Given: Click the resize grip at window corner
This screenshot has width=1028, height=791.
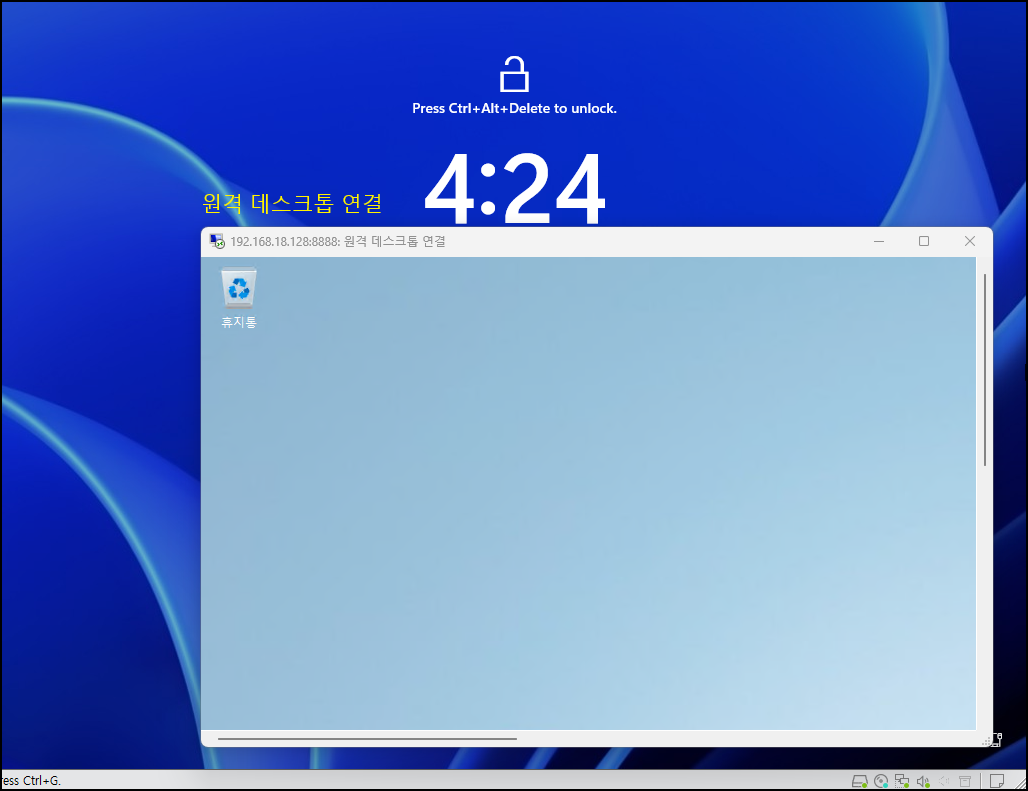Looking at the screenshot, I should (x=987, y=741).
